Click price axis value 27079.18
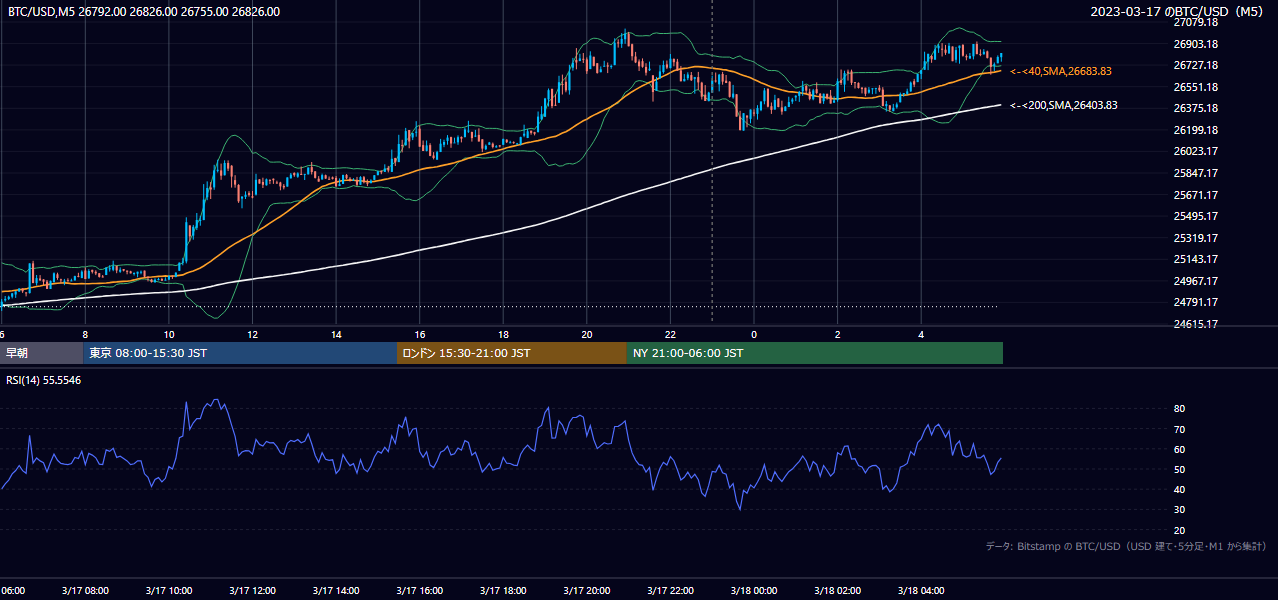 tap(1195, 22)
